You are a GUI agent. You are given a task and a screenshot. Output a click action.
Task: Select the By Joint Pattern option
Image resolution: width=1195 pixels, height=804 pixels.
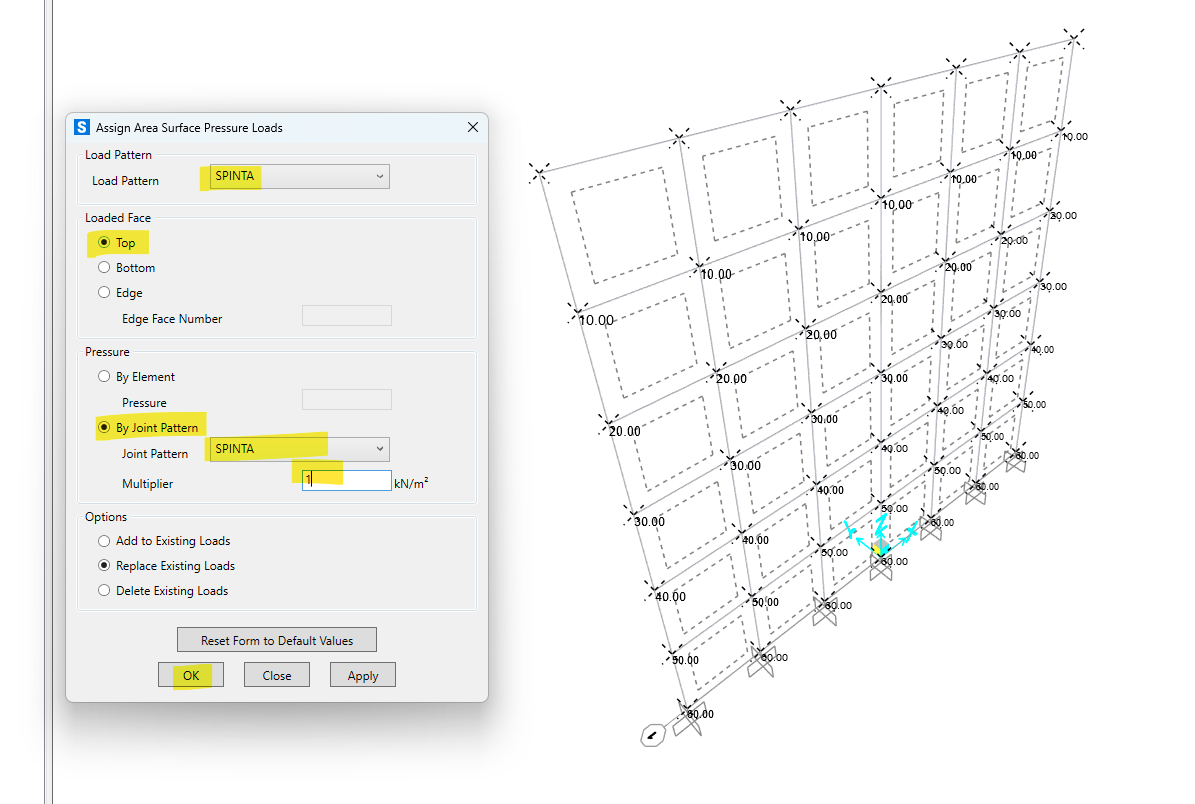(104, 428)
